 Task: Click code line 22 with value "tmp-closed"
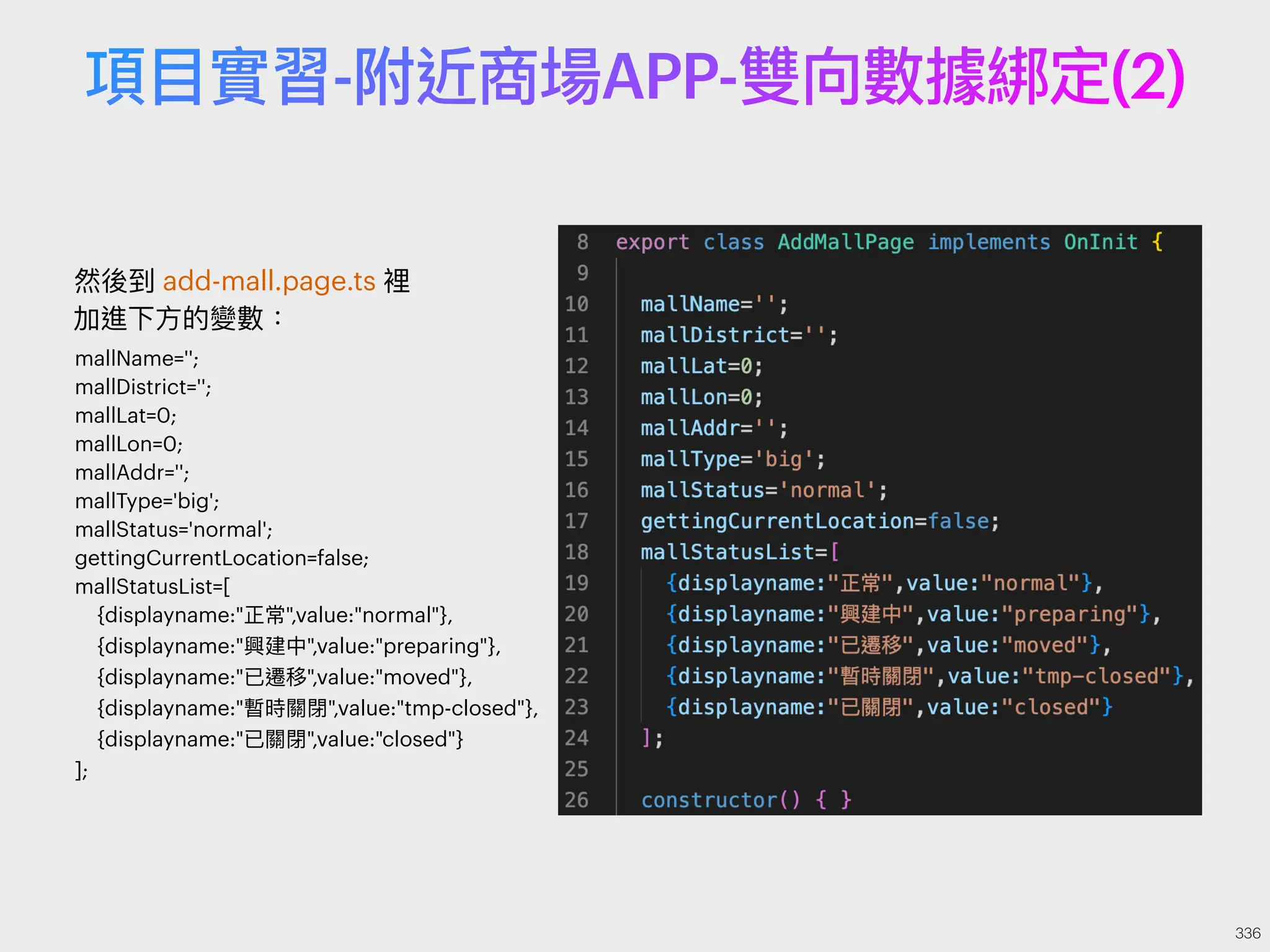930,676
